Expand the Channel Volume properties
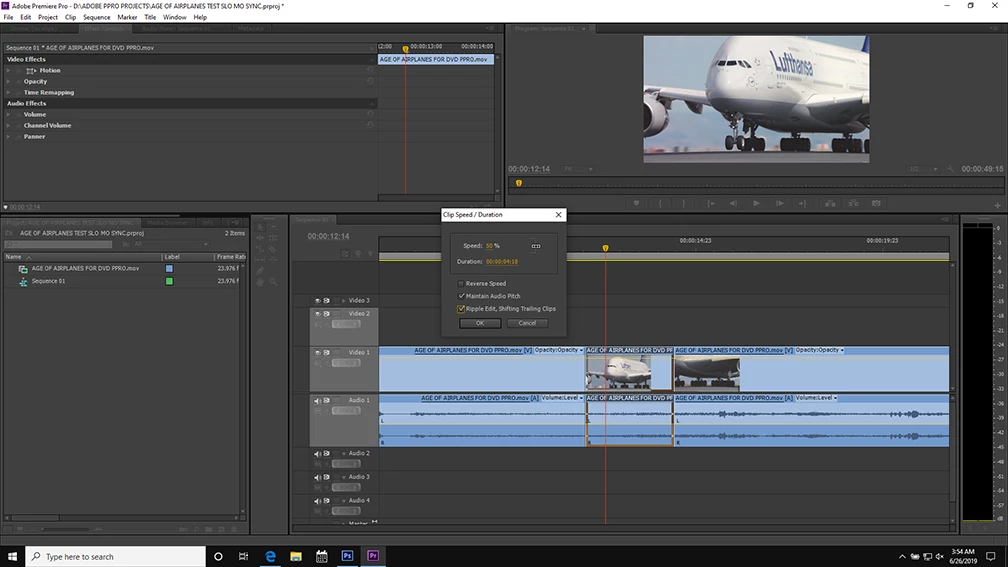 8,125
